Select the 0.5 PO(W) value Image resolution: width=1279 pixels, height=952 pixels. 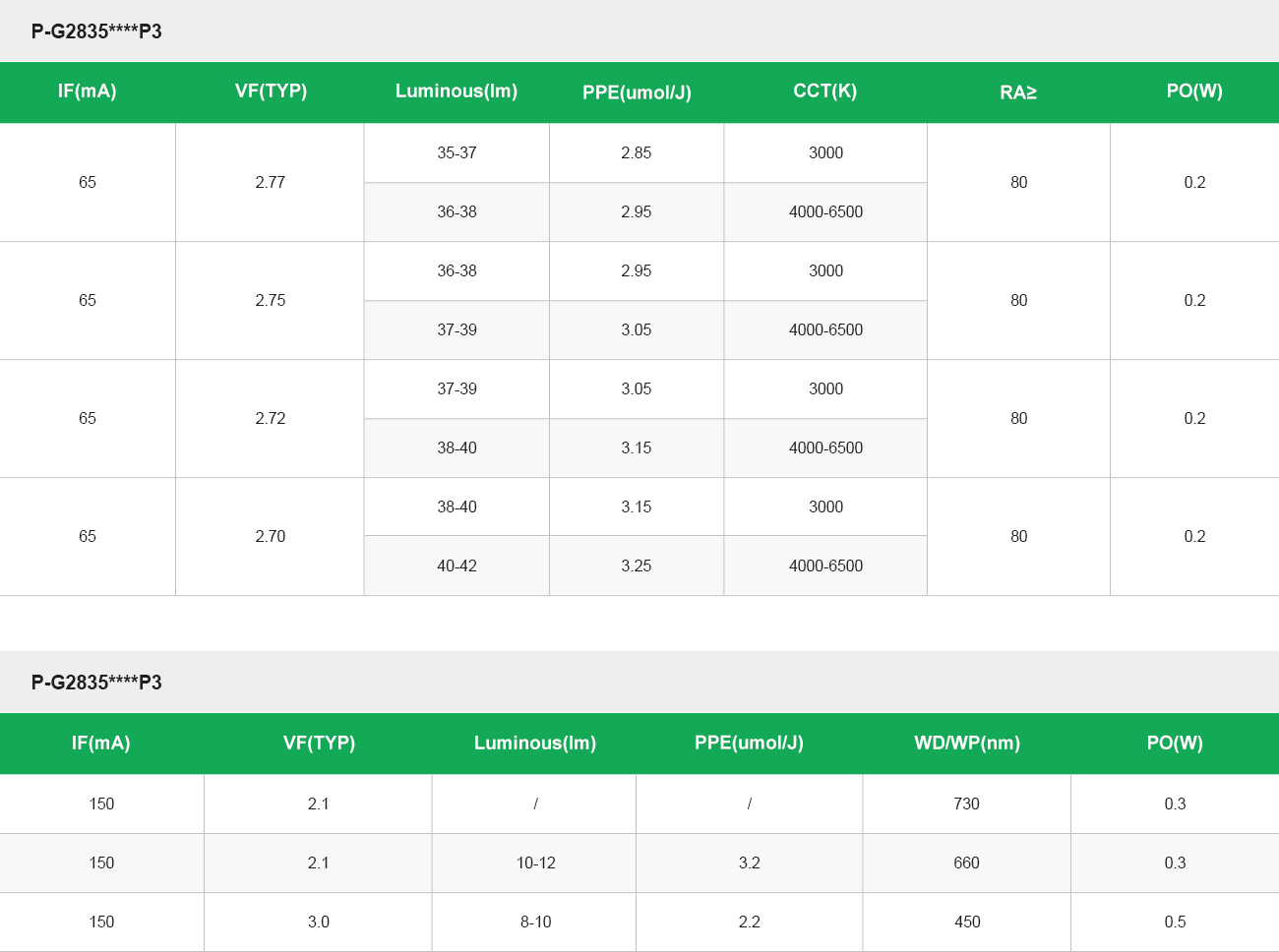1175,922
